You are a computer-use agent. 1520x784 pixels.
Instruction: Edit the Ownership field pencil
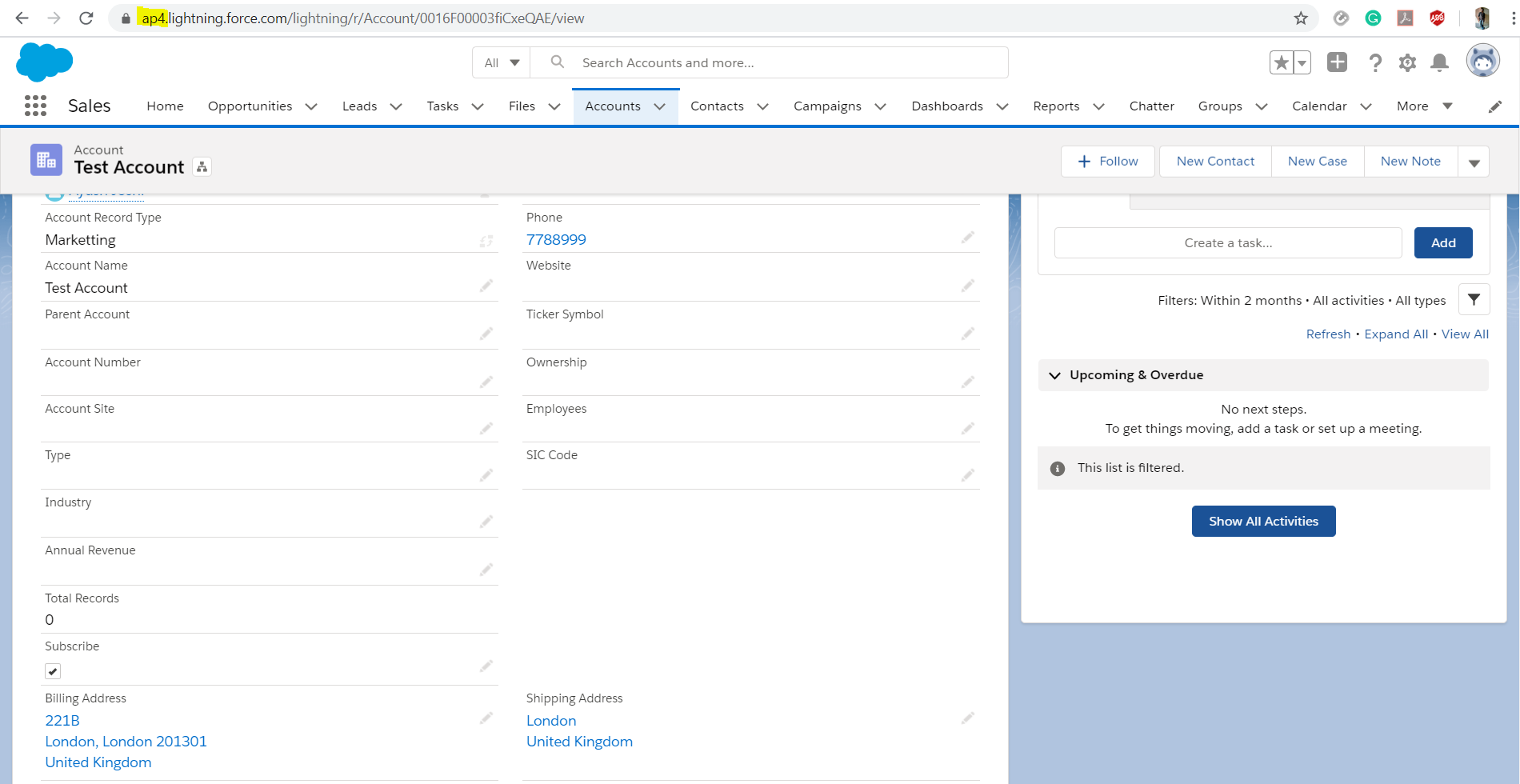coord(968,382)
